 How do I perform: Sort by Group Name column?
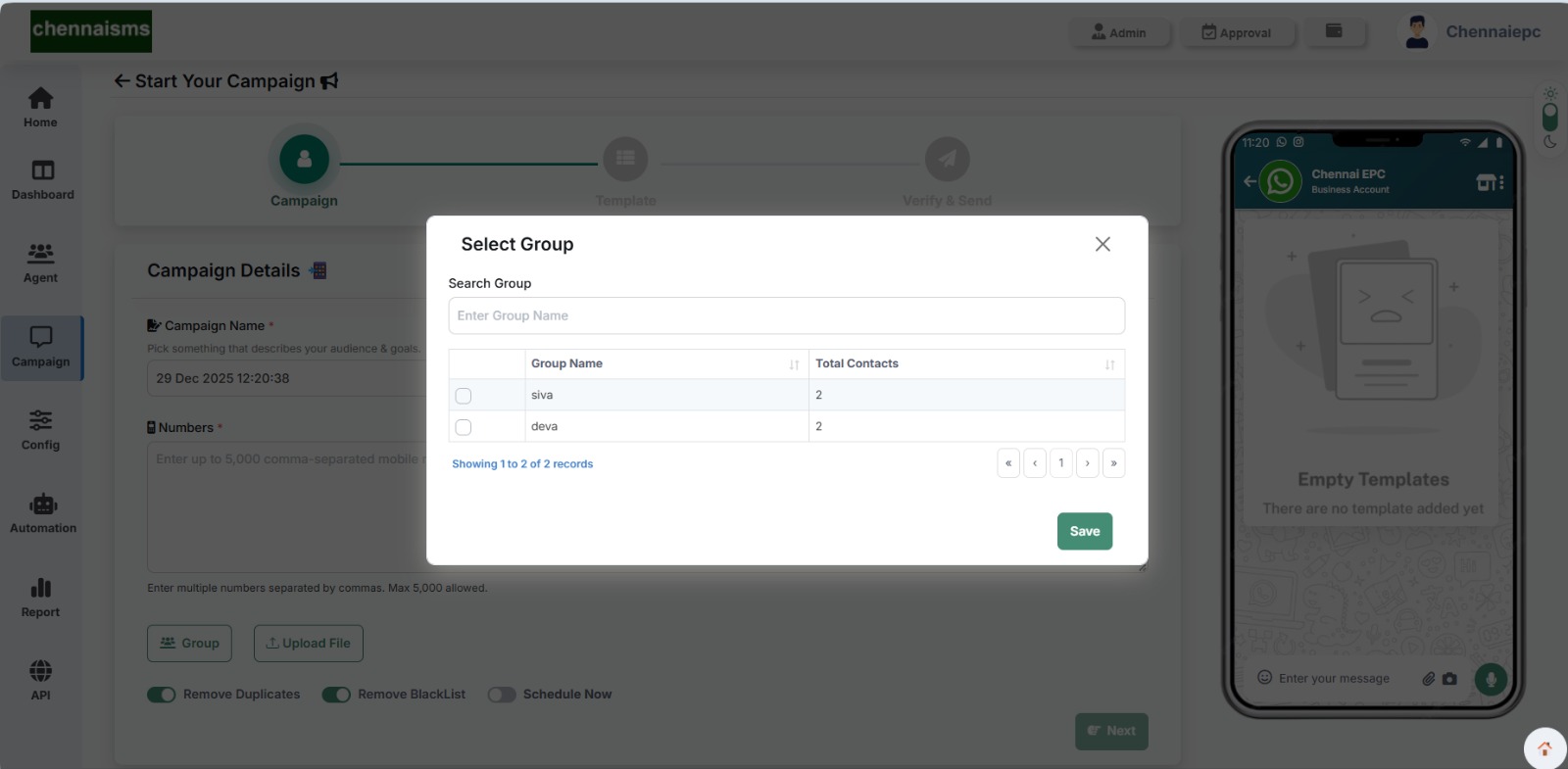[x=794, y=364]
